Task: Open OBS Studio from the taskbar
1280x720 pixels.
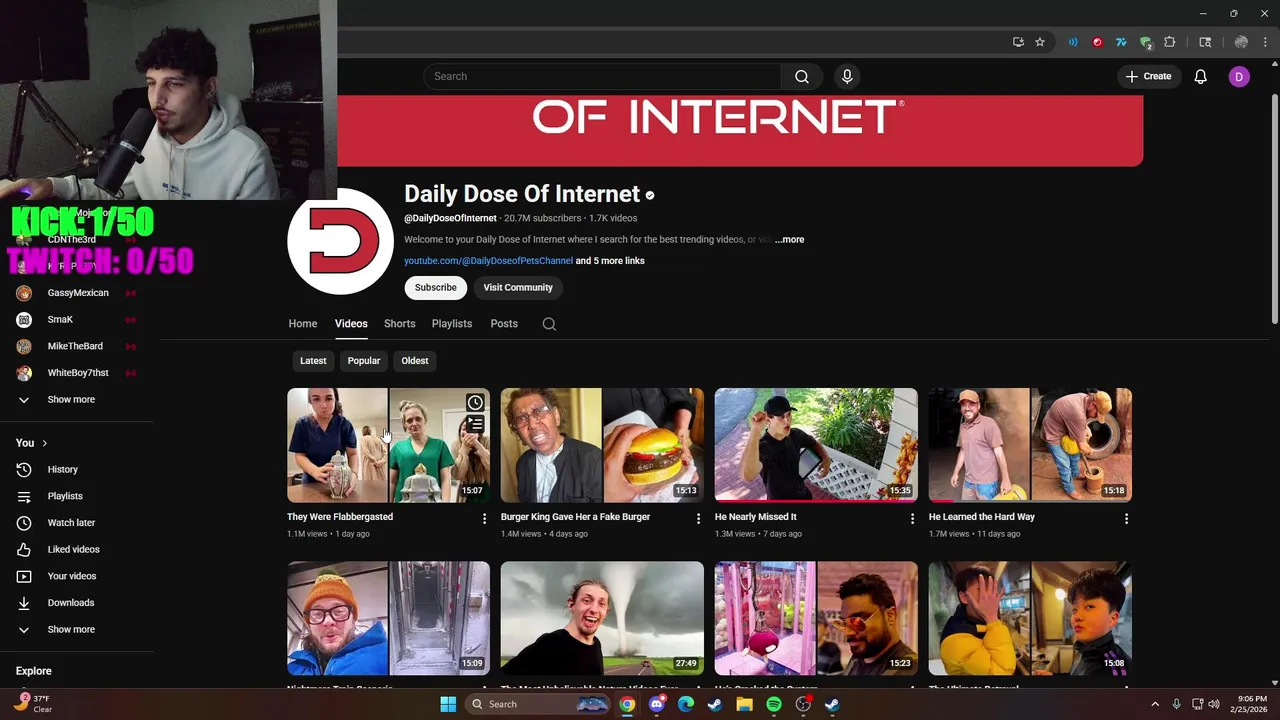Action: [x=803, y=704]
